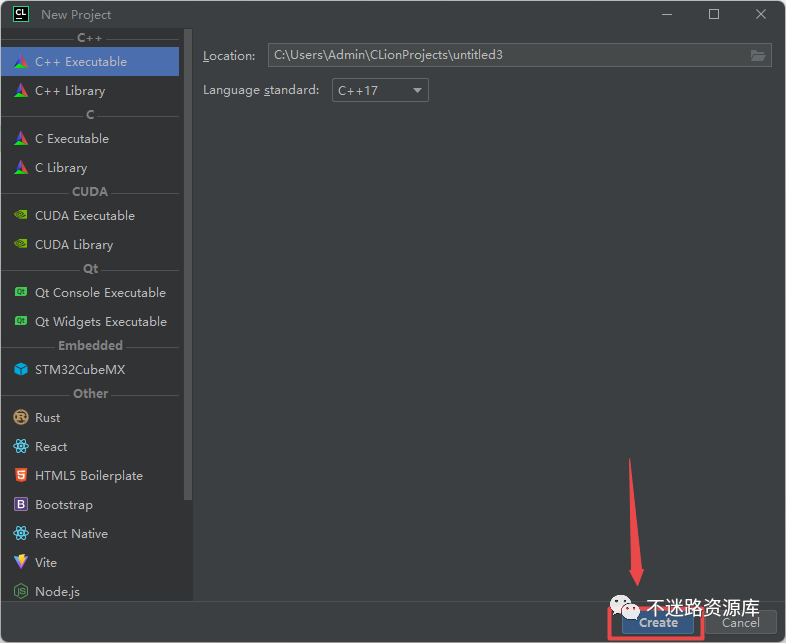
Task: Click the Qt Widgets Executable icon
Action: [21, 321]
